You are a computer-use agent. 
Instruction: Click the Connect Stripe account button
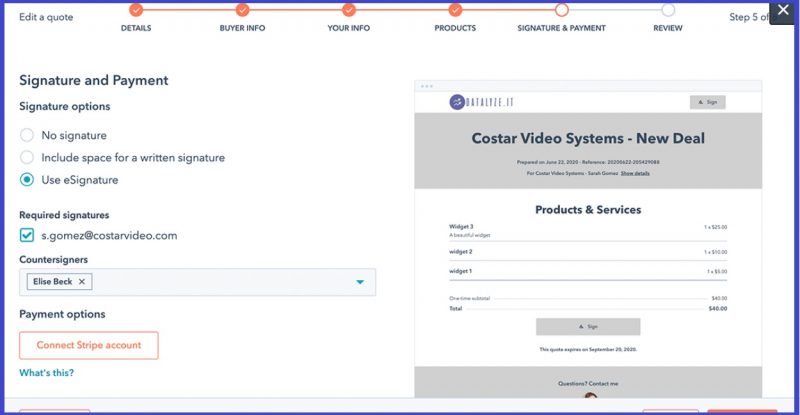pos(89,346)
